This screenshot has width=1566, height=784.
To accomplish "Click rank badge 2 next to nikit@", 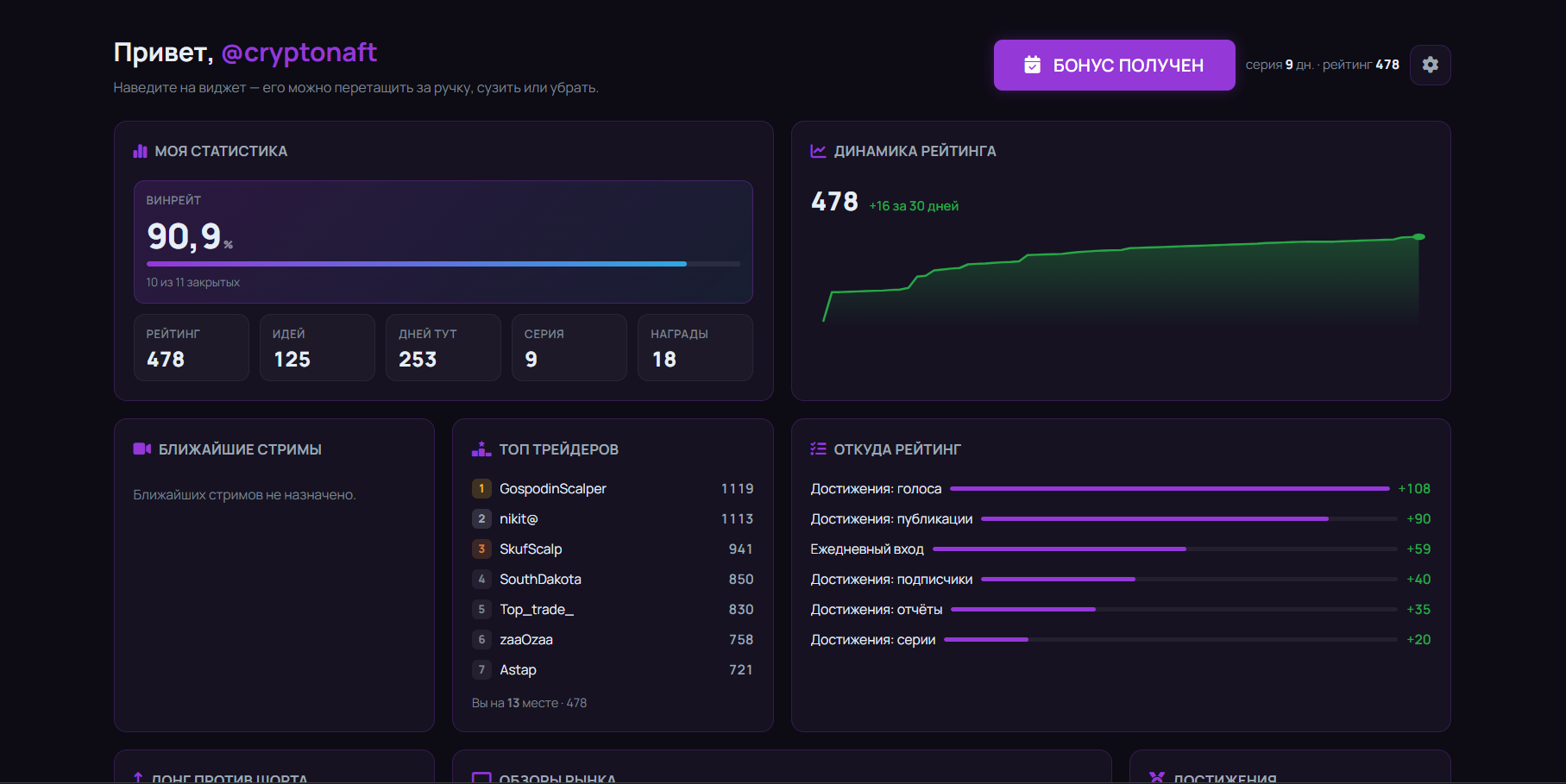I will (481, 519).
